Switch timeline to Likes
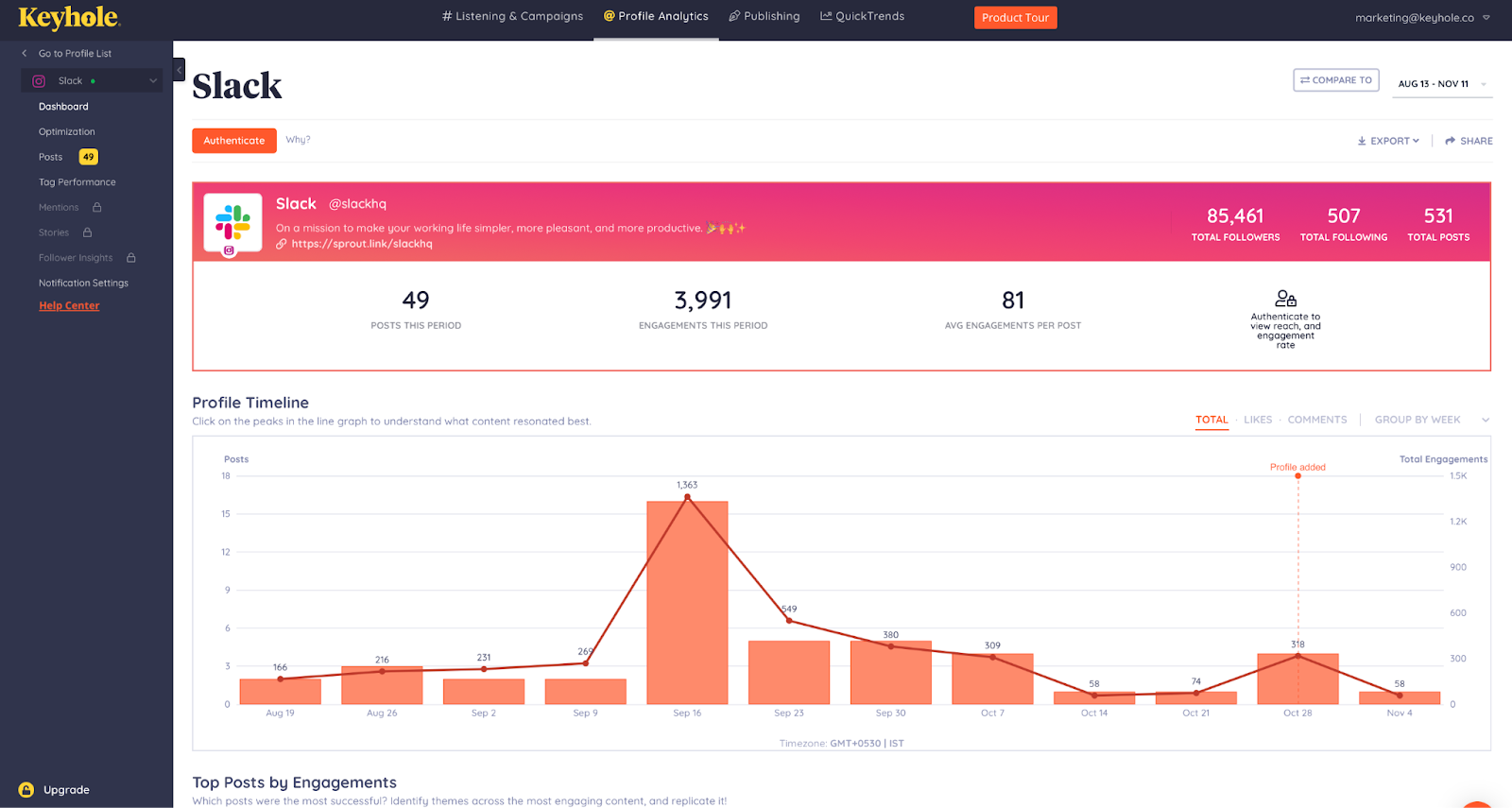Viewport: 1512px width, 808px height. click(x=1258, y=420)
